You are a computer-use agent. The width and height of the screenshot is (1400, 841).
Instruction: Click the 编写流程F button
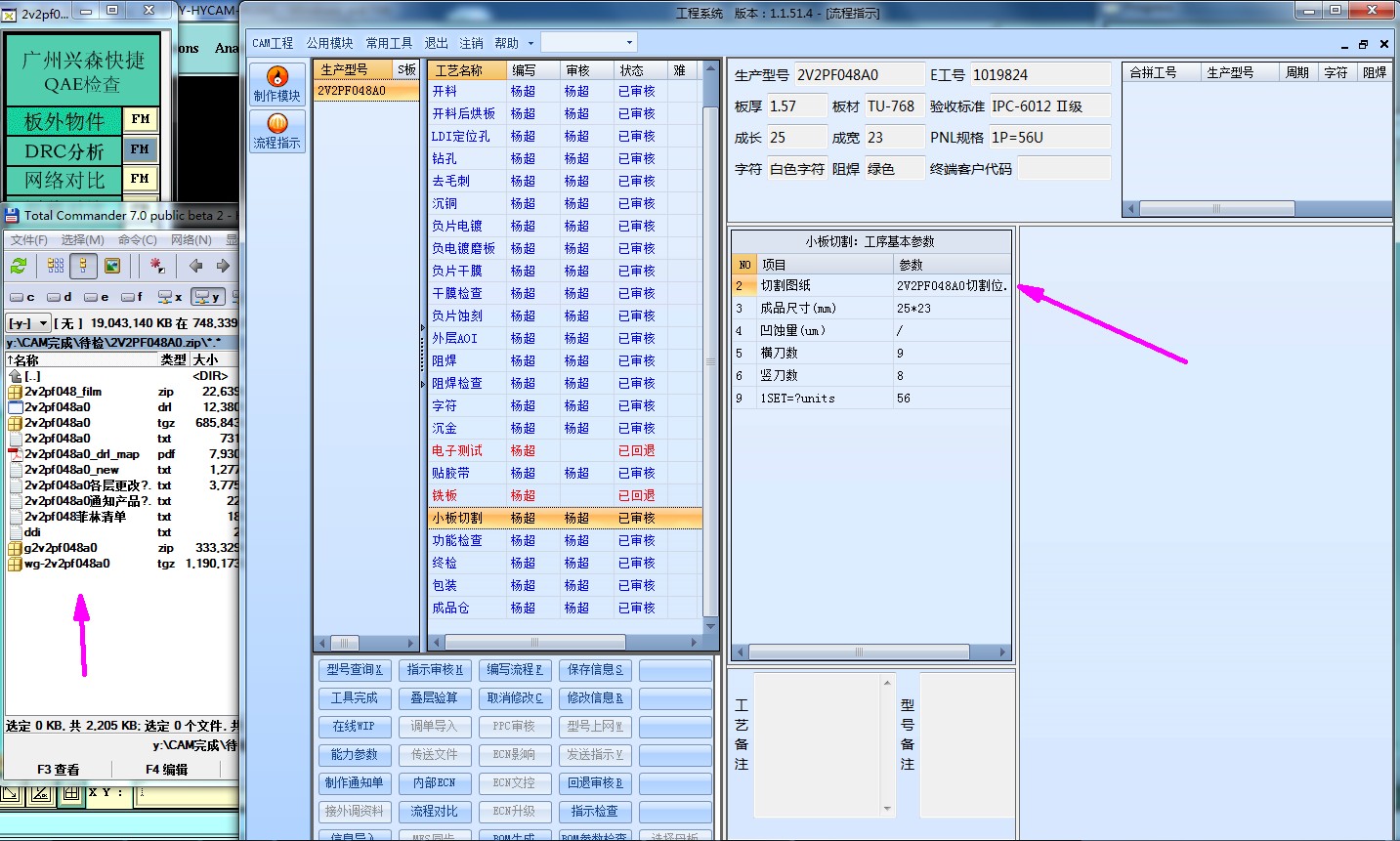click(x=515, y=670)
